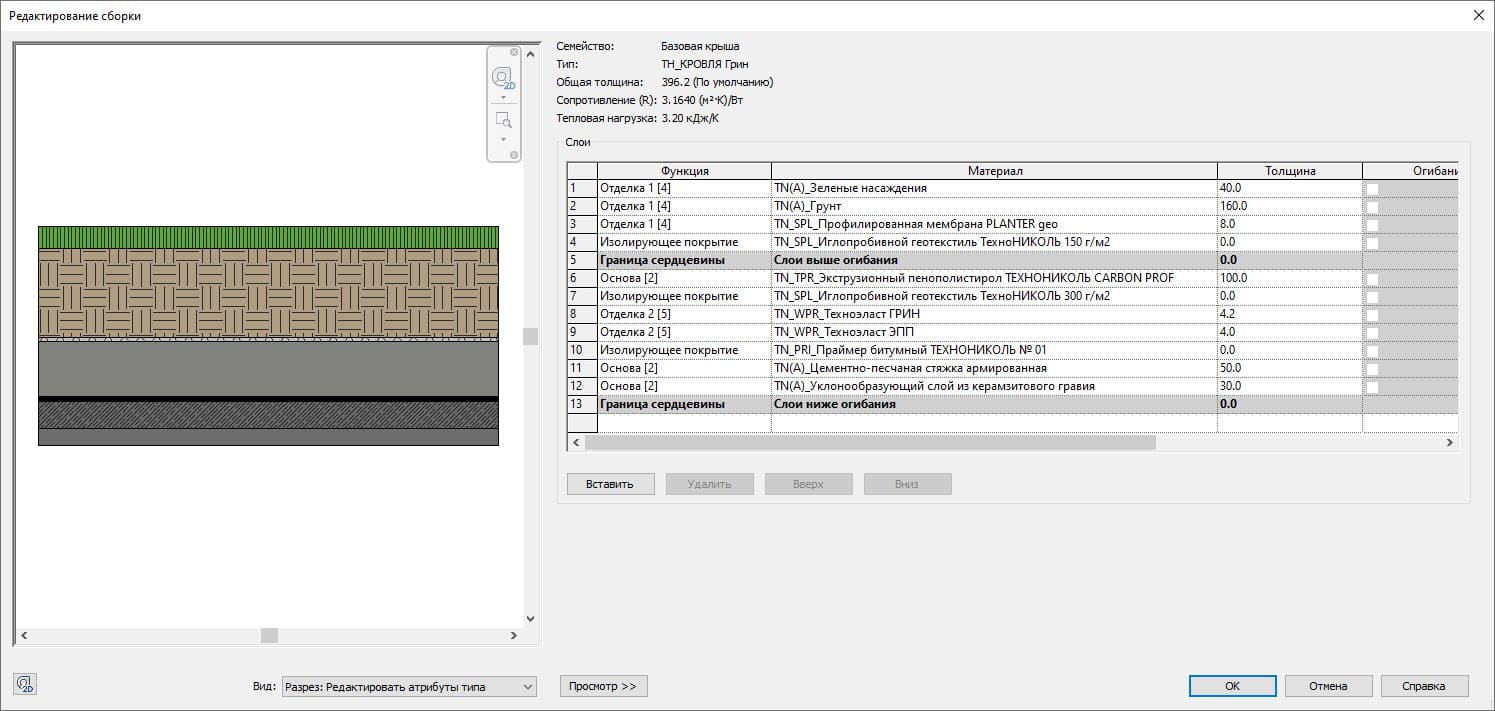Close the preview navigation bar via its X icon
This screenshot has width=1495, height=711.
click(x=514, y=52)
